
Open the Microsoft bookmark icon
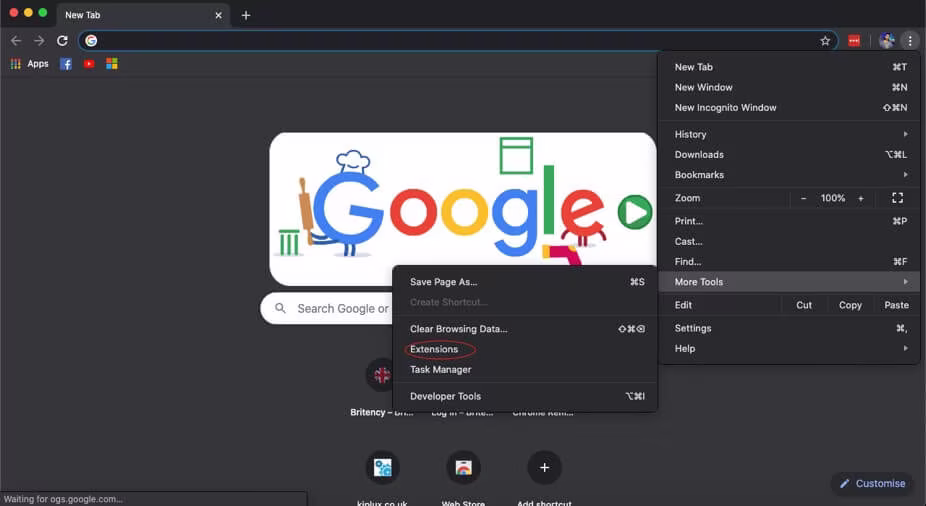(x=112, y=64)
